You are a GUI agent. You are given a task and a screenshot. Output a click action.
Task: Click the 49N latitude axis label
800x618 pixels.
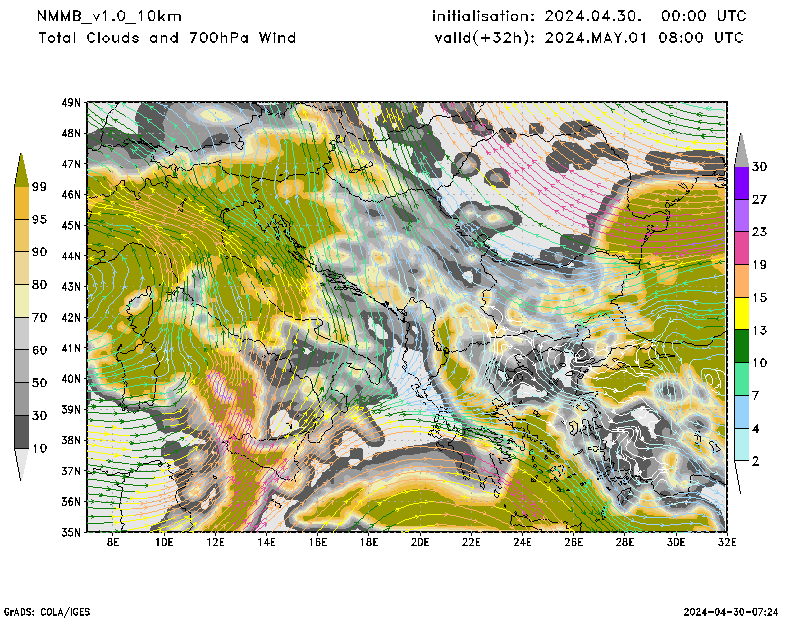pos(70,102)
